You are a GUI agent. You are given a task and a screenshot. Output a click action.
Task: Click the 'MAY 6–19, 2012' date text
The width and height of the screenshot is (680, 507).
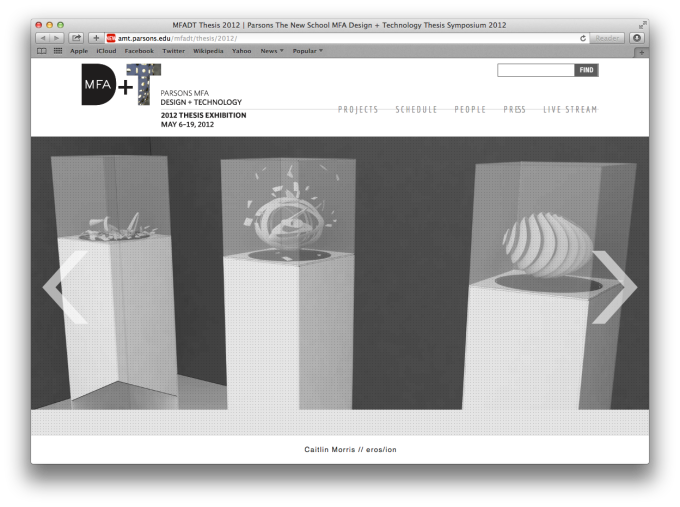[x=187, y=124]
